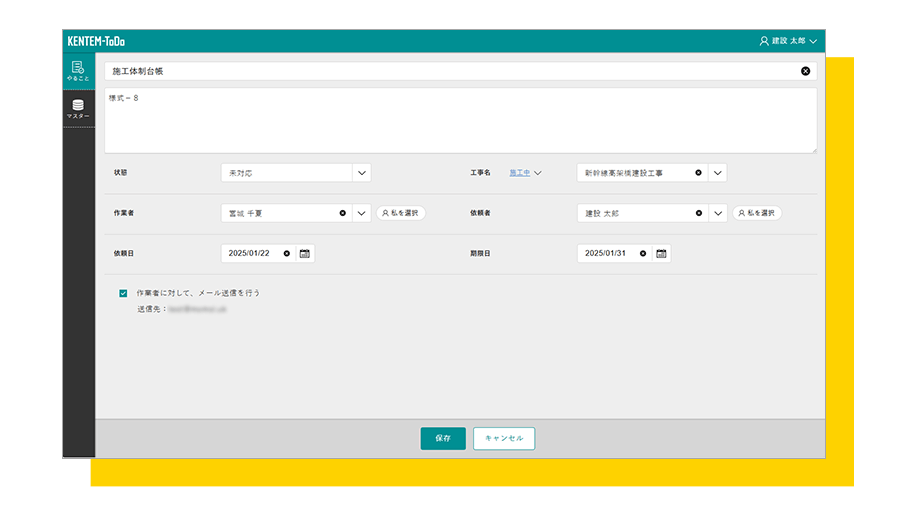Viewport: 916px width, 515px height.
Task: Clear the 依頼日 date 2025/01/22
Action: pos(287,254)
